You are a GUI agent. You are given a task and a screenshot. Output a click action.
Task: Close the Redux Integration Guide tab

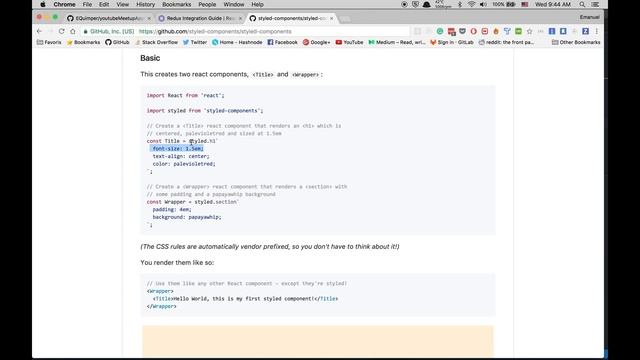pyautogui.click(x=240, y=18)
